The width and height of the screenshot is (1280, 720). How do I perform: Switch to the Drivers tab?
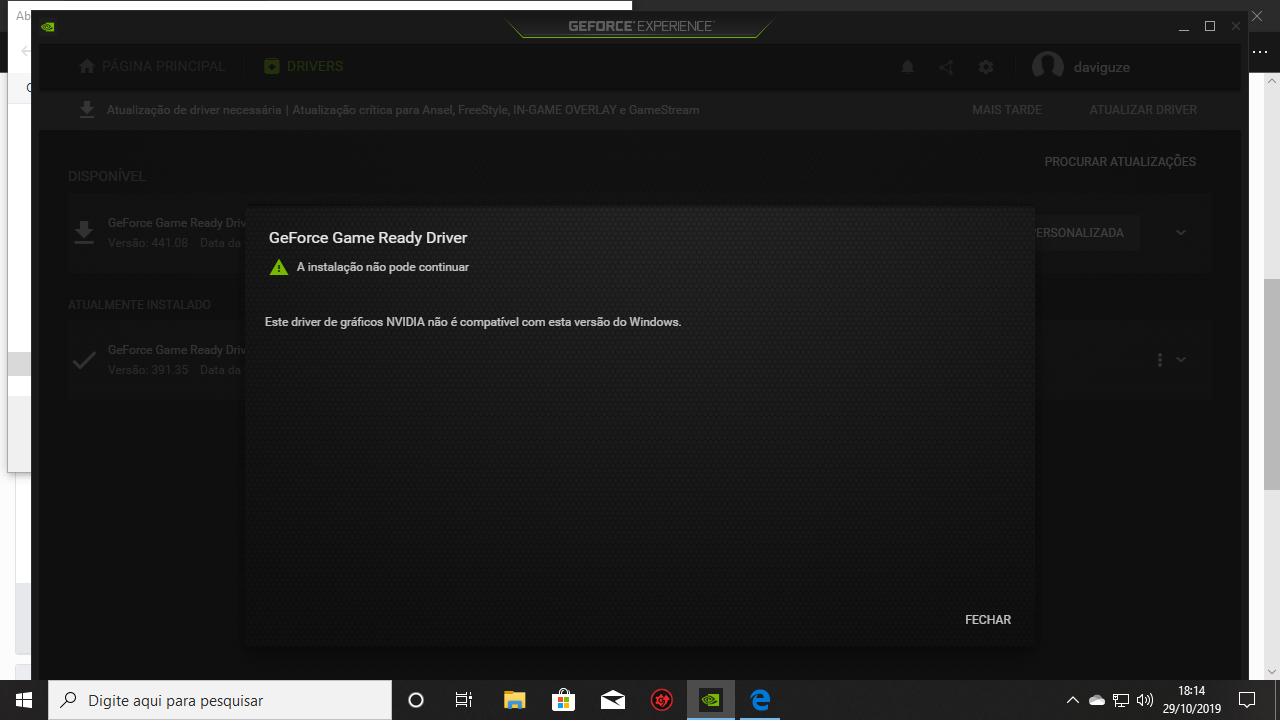point(303,66)
